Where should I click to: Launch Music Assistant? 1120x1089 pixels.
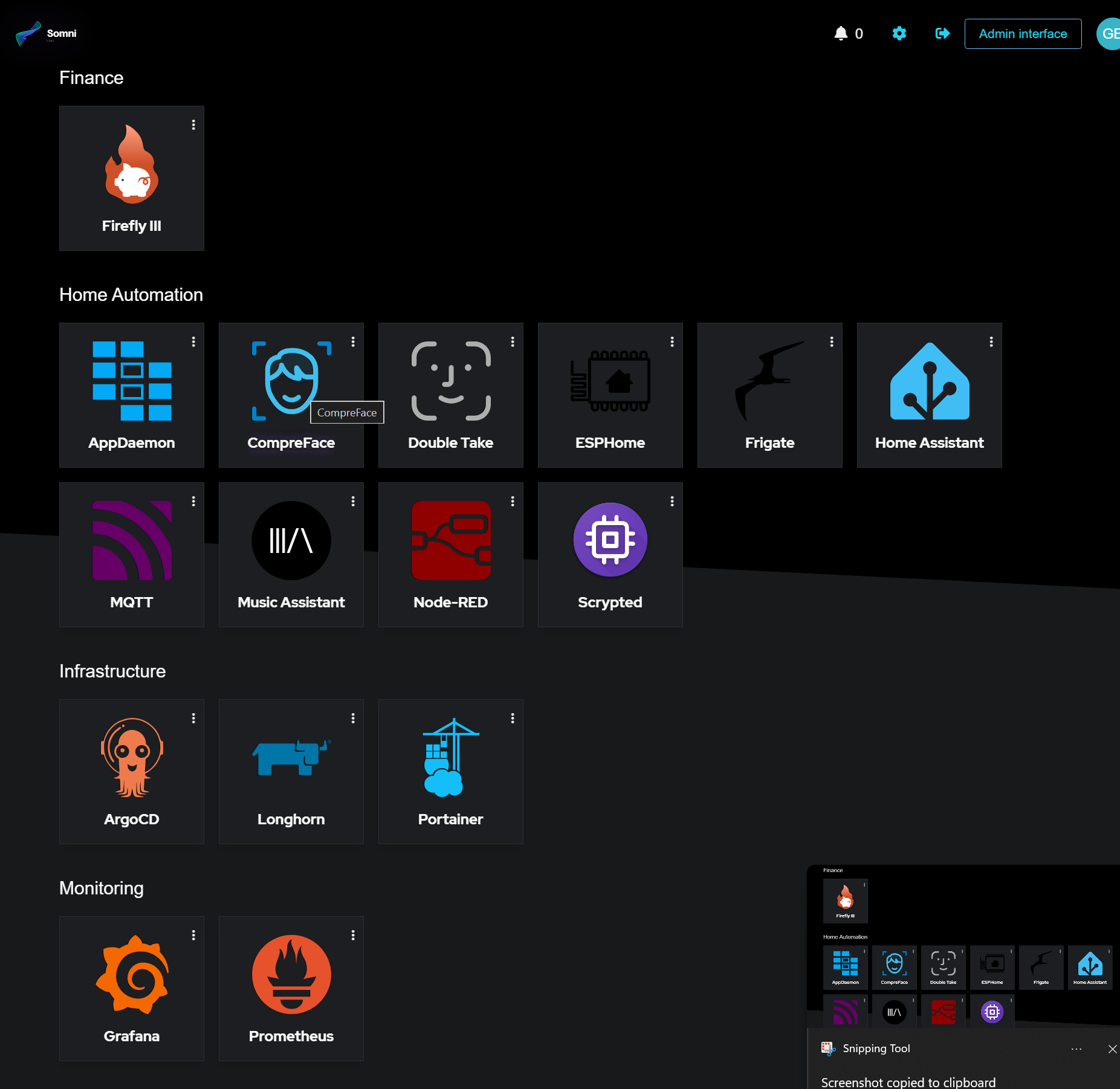coord(291,553)
